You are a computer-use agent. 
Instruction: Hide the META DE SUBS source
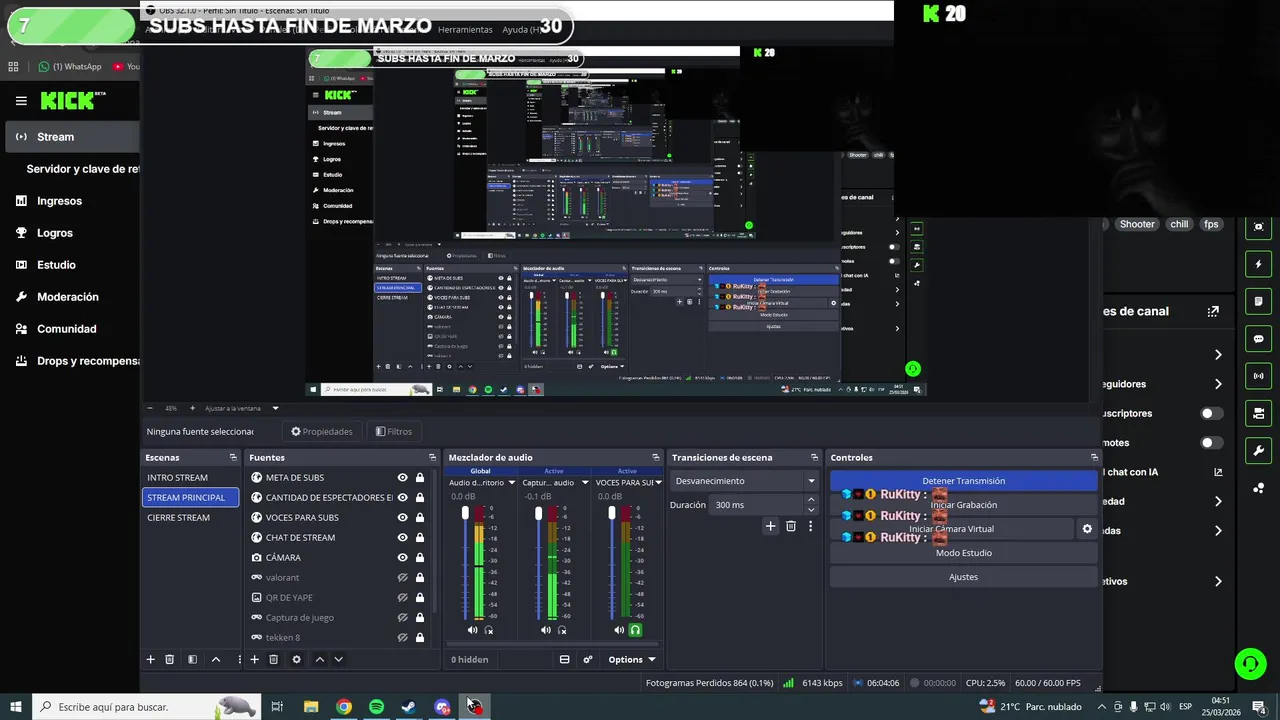(x=402, y=477)
